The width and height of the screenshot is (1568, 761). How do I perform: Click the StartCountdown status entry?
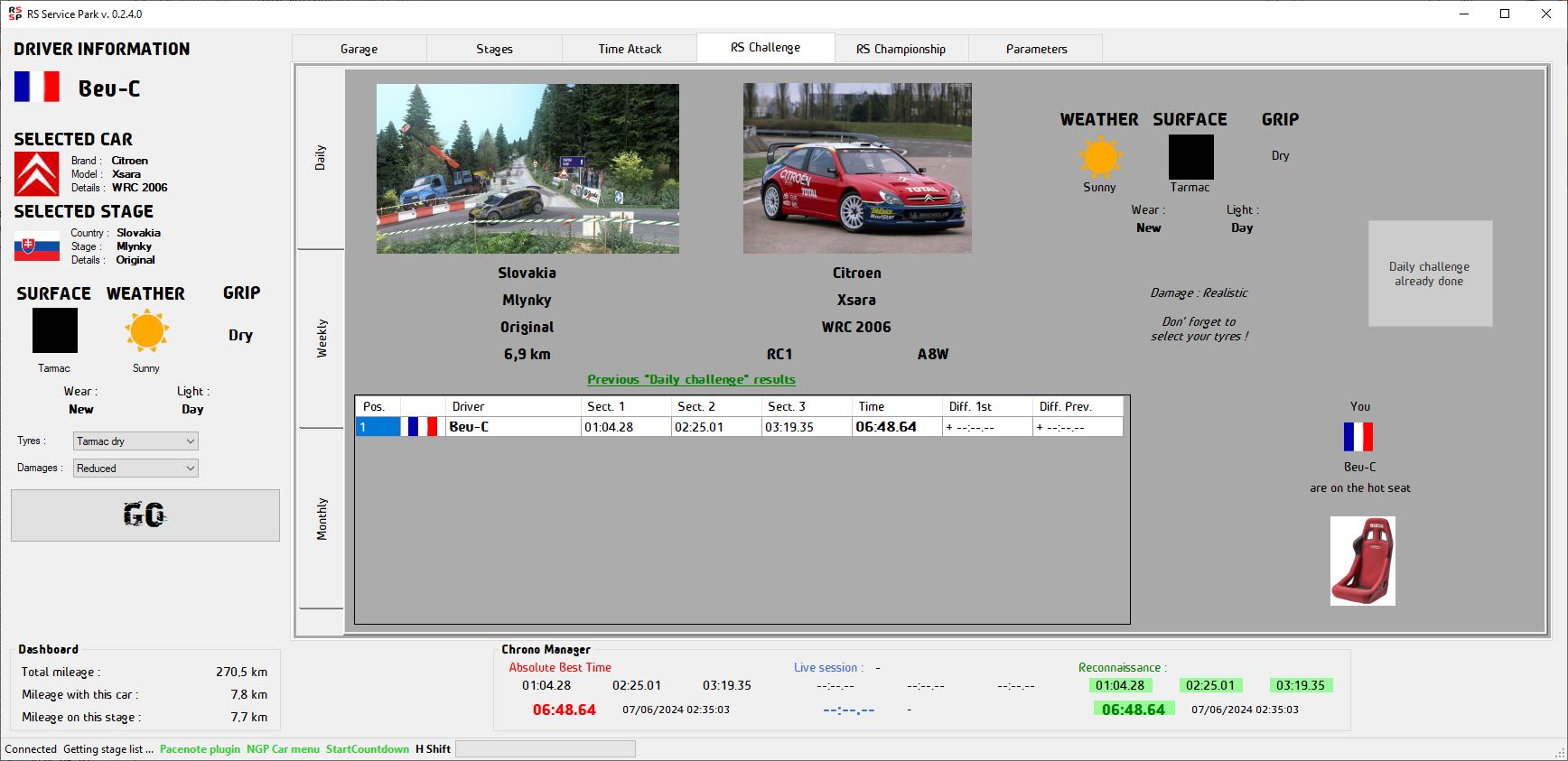pos(368,749)
